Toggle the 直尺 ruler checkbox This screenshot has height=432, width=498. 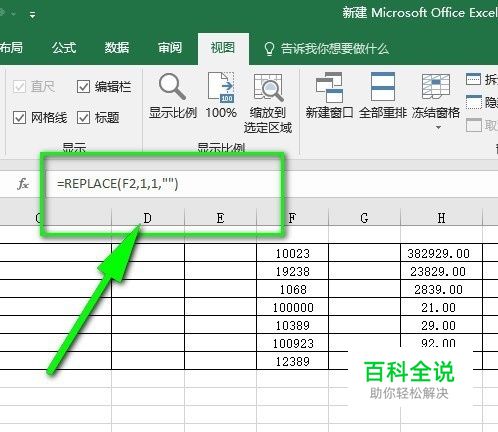point(19,87)
